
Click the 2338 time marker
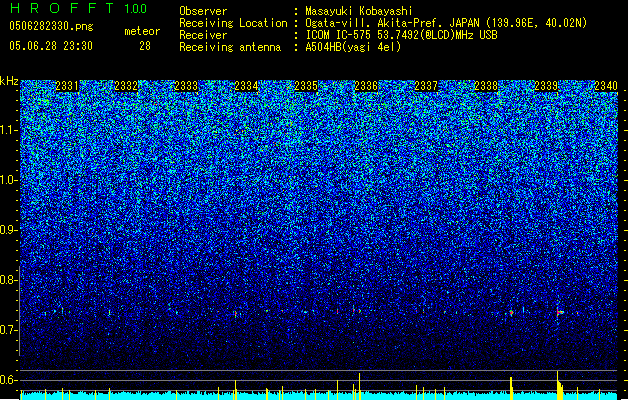486,86
